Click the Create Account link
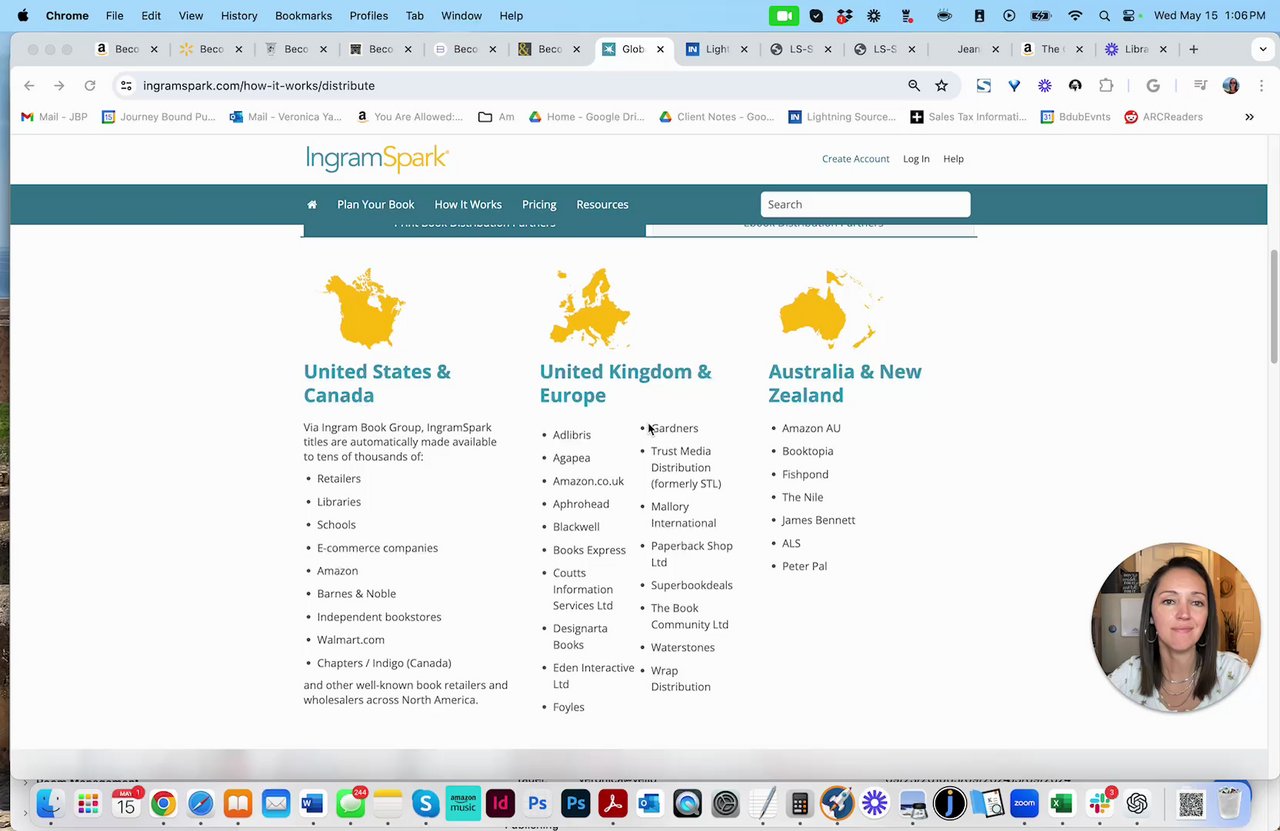Image resolution: width=1280 pixels, height=831 pixels. 855,159
